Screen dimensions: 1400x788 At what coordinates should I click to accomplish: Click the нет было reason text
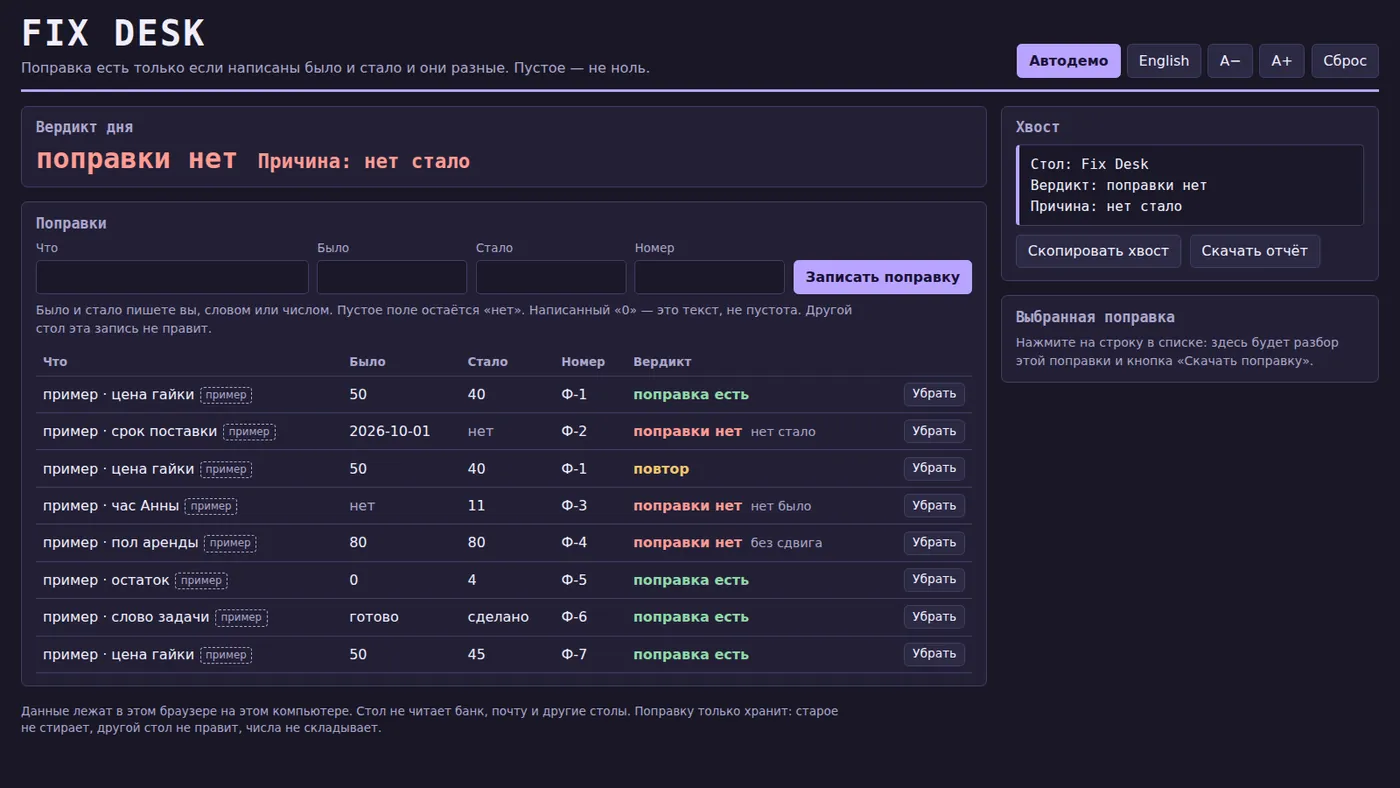[781, 506]
